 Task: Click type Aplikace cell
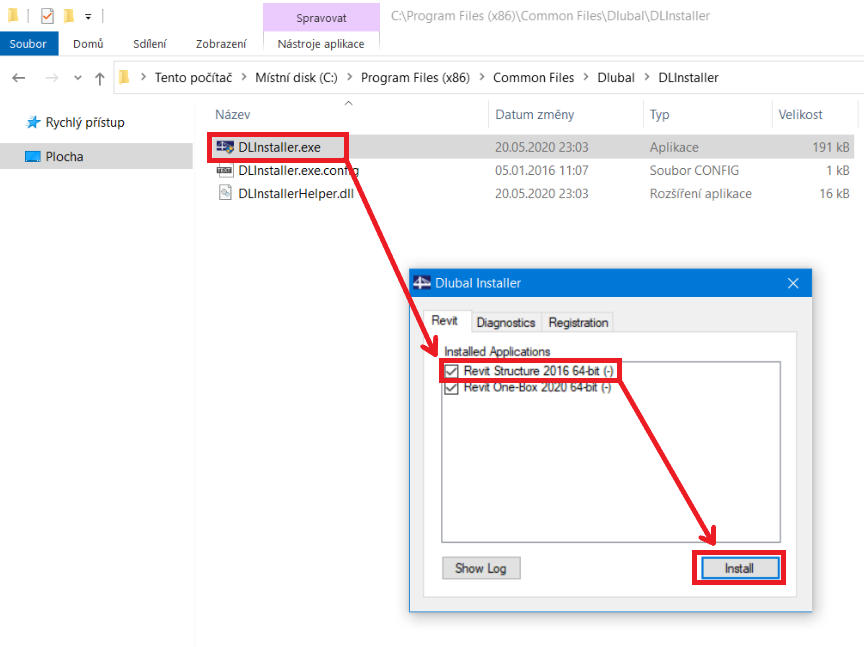674,147
